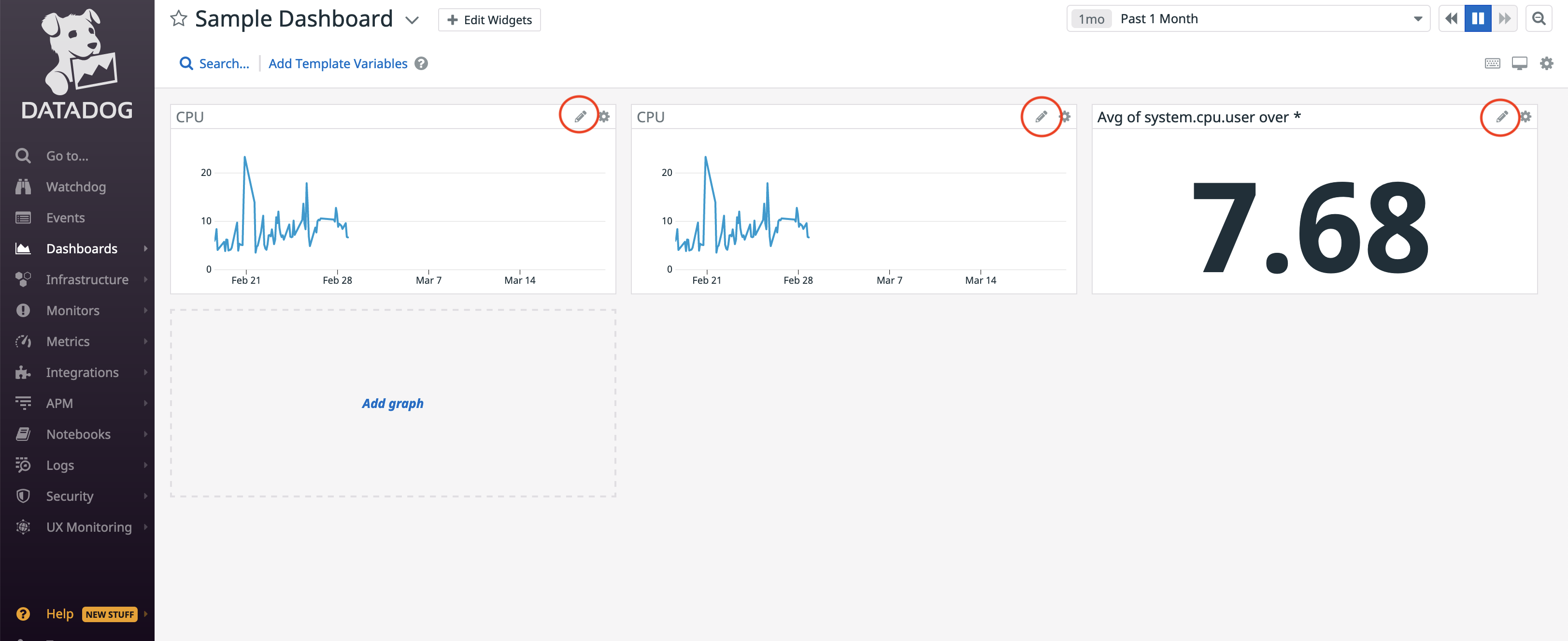Screen dimensions: 1568x641
Task: Open gear settings of second CPU widget
Action: pos(1065,117)
